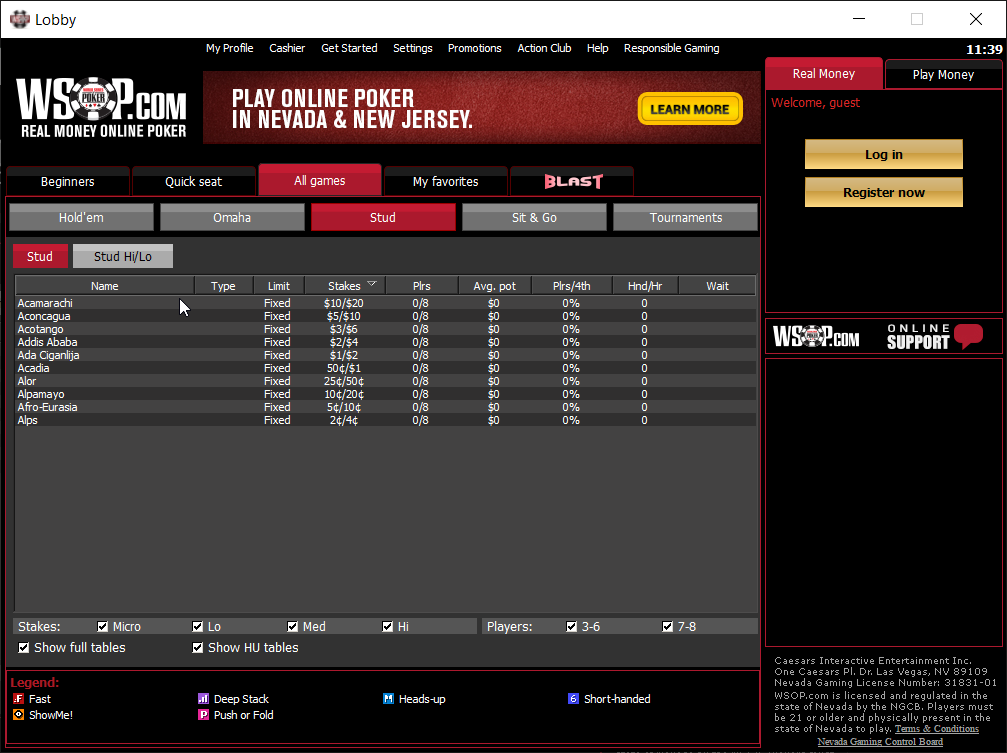Switch to the Quick seat tab

193,181
